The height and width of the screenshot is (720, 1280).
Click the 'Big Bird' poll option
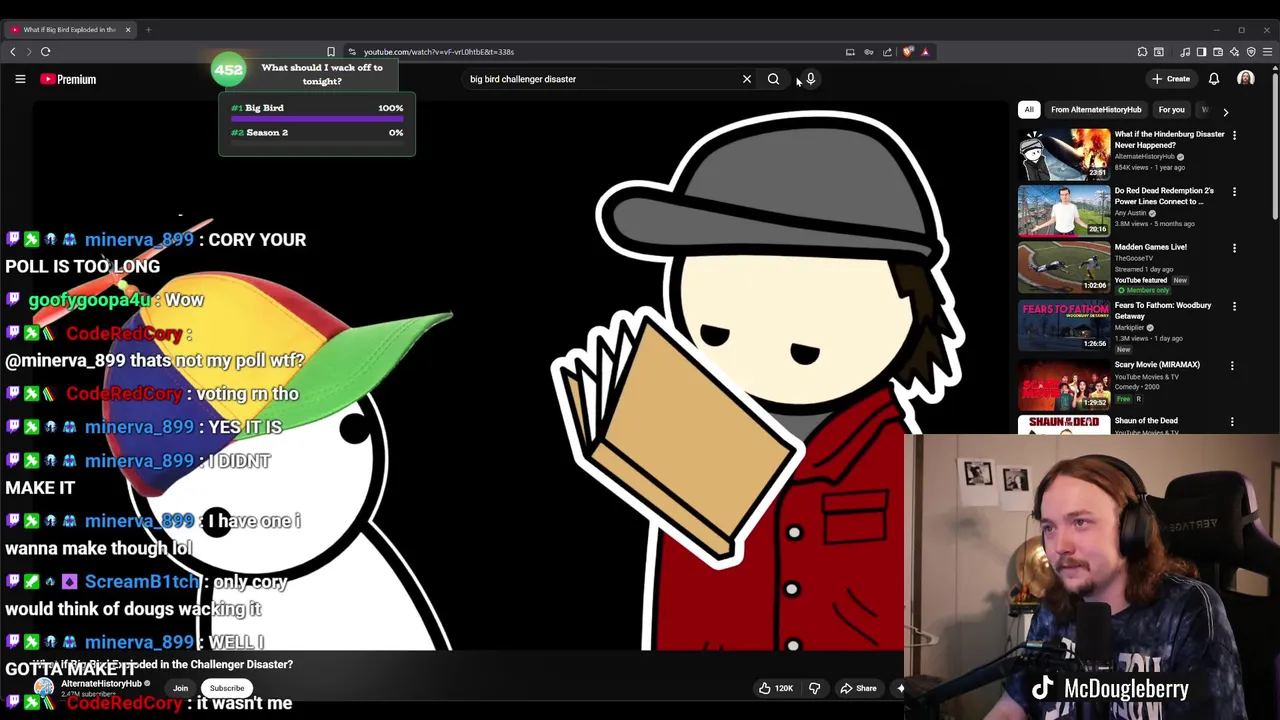pos(317,112)
